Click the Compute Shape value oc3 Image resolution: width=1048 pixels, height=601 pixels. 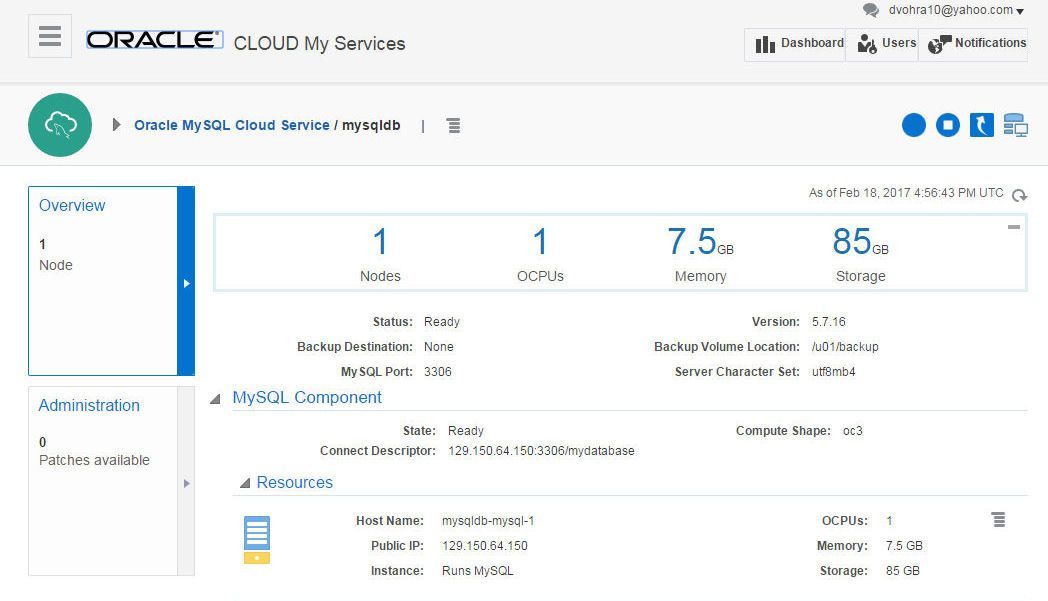coord(853,431)
